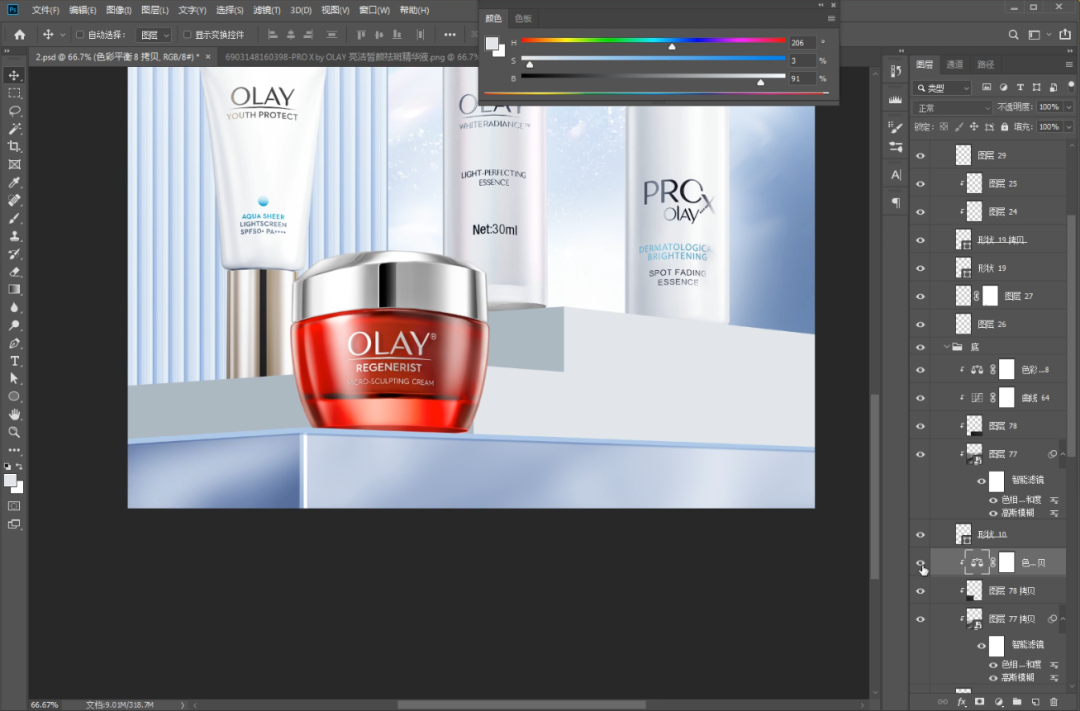Select the Crop tool

click(14, 146)
